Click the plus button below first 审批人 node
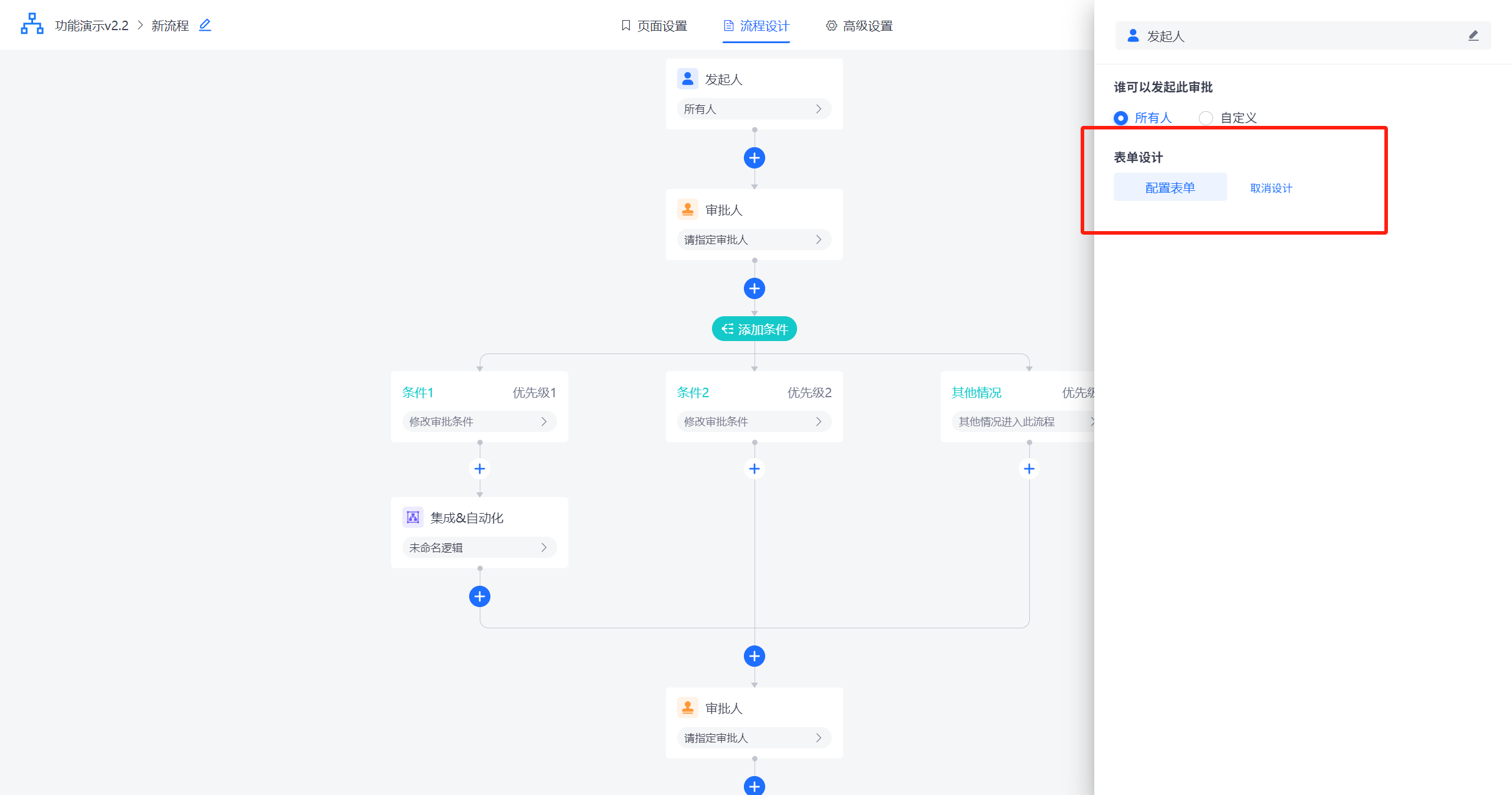1512x795 pixels. [754, 288]
